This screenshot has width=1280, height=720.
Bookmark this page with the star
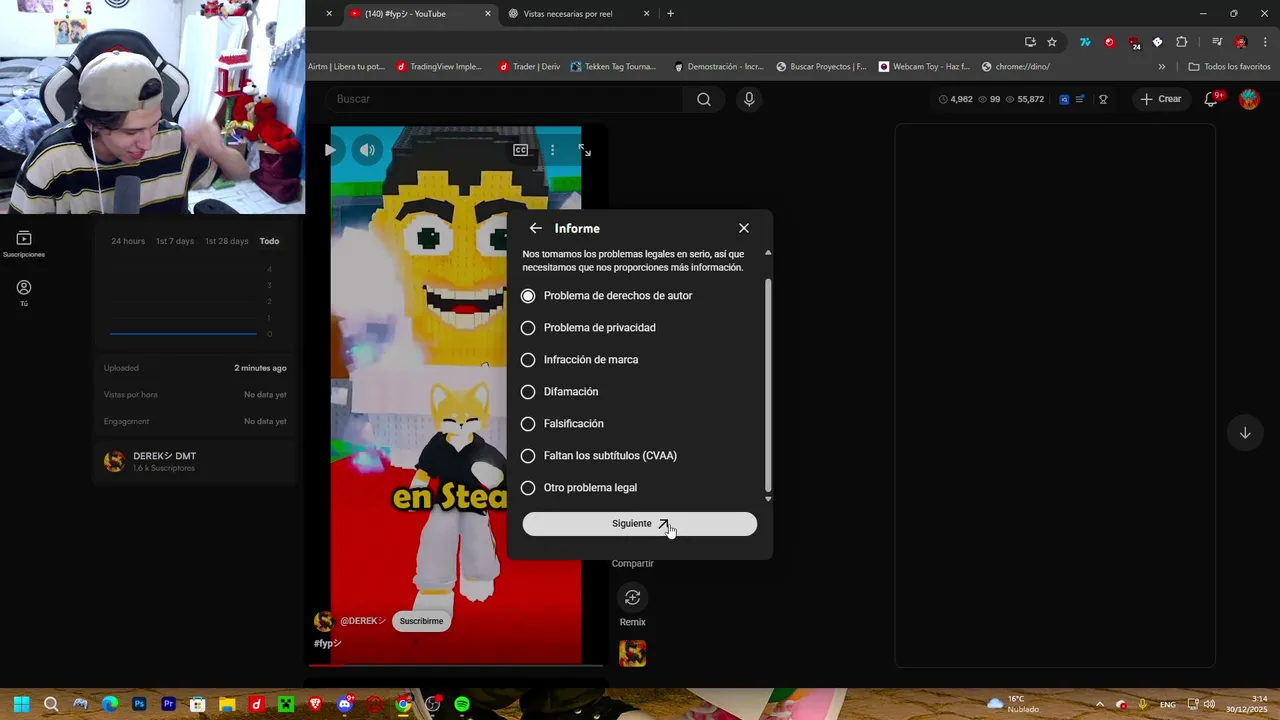[1052, 42]
